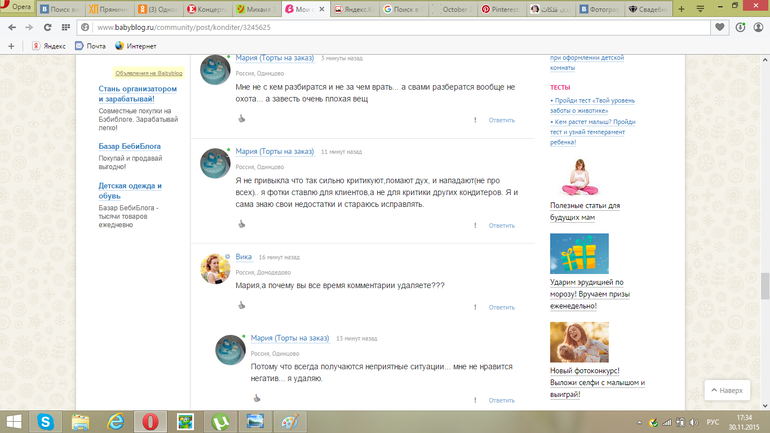Show hidden system tray icons
This screenshot has width=770, height=433.
640,422
